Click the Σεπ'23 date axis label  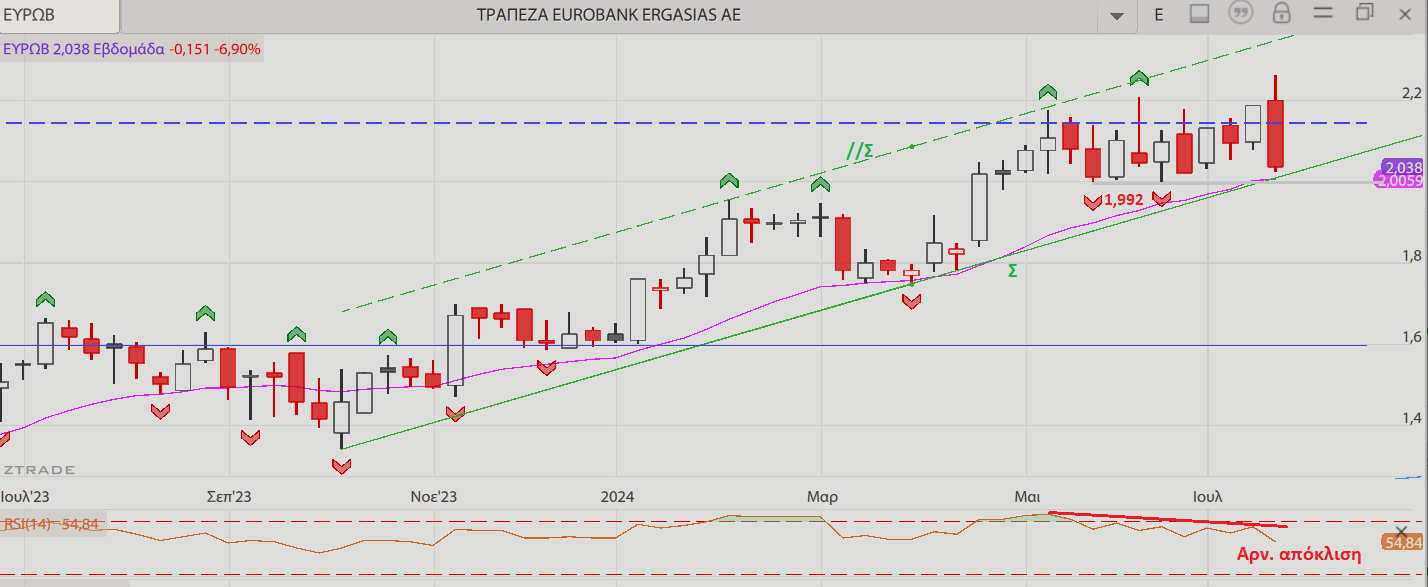click(229, 496)
